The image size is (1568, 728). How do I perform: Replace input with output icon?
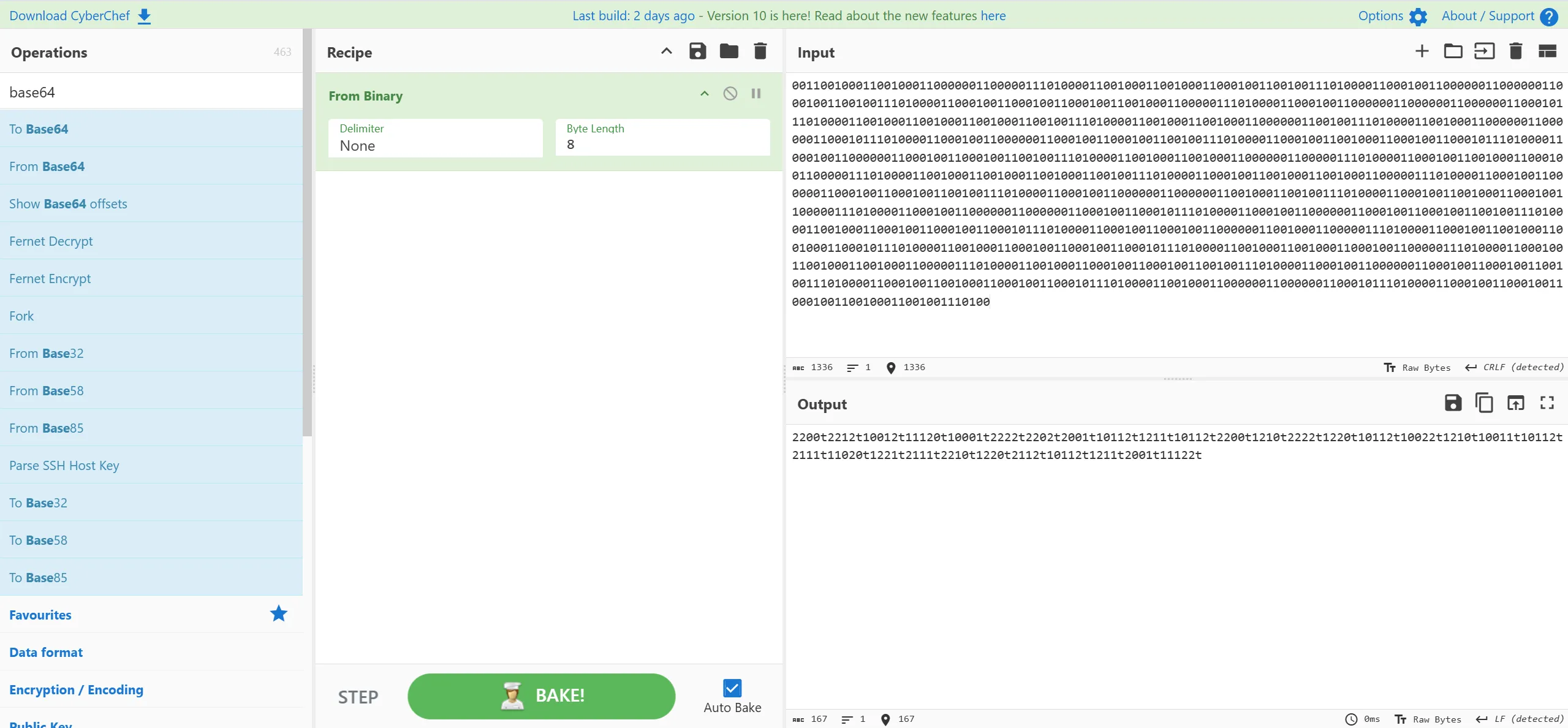click(1515, 403)
